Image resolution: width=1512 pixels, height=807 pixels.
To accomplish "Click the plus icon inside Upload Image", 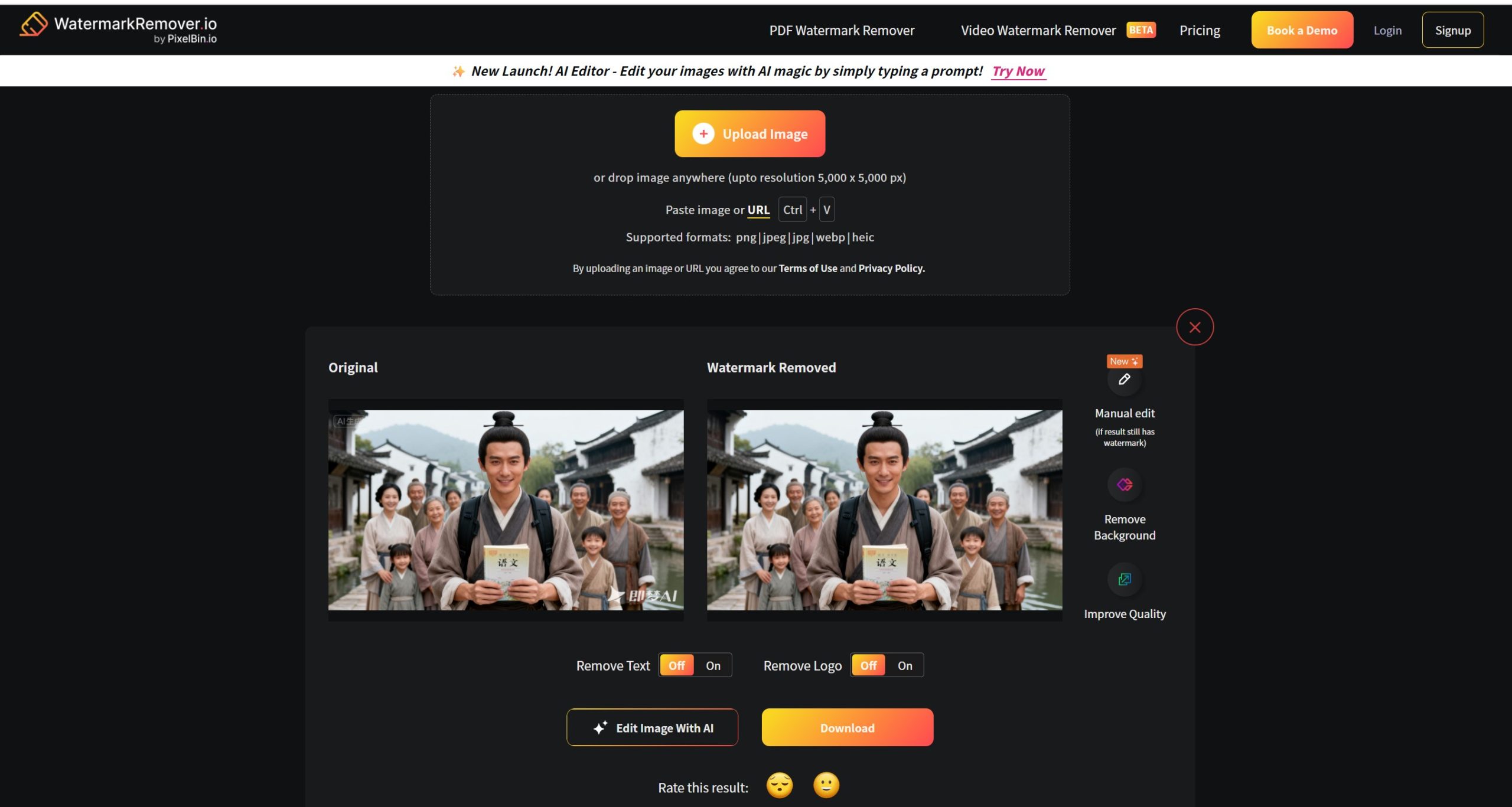I will point(703,133).
